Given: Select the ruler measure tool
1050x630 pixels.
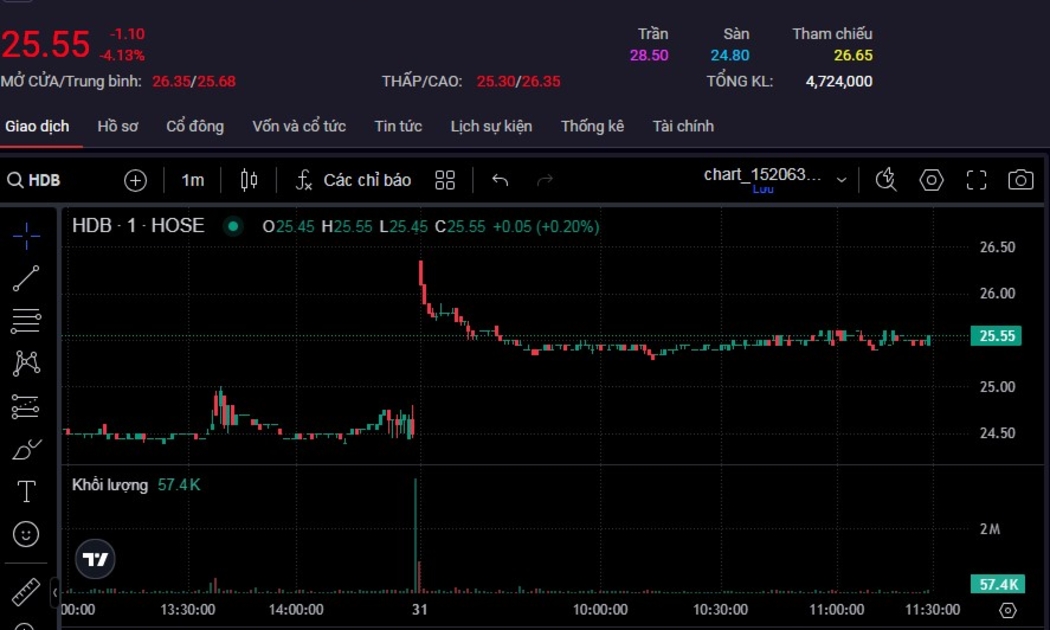Looking at the screenshot, I should click(26, 592).
